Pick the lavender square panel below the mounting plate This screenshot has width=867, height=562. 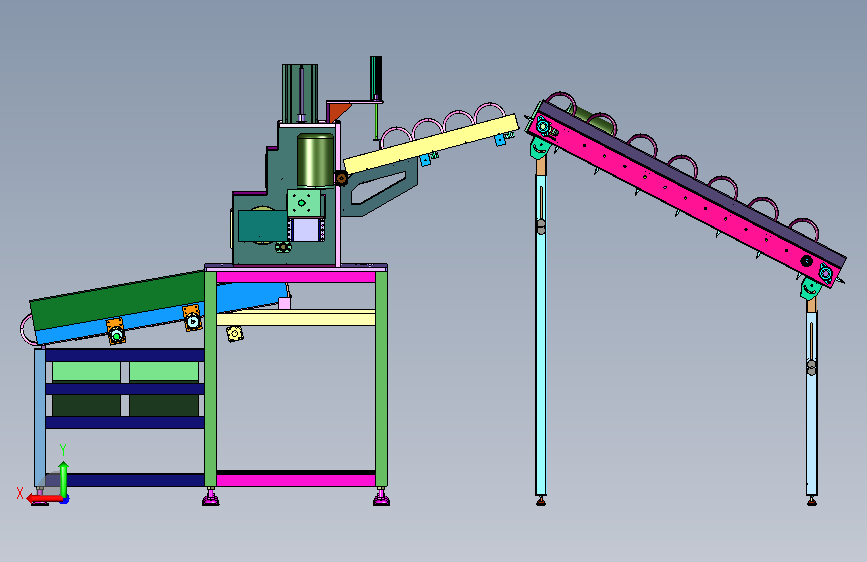(306, 230)
